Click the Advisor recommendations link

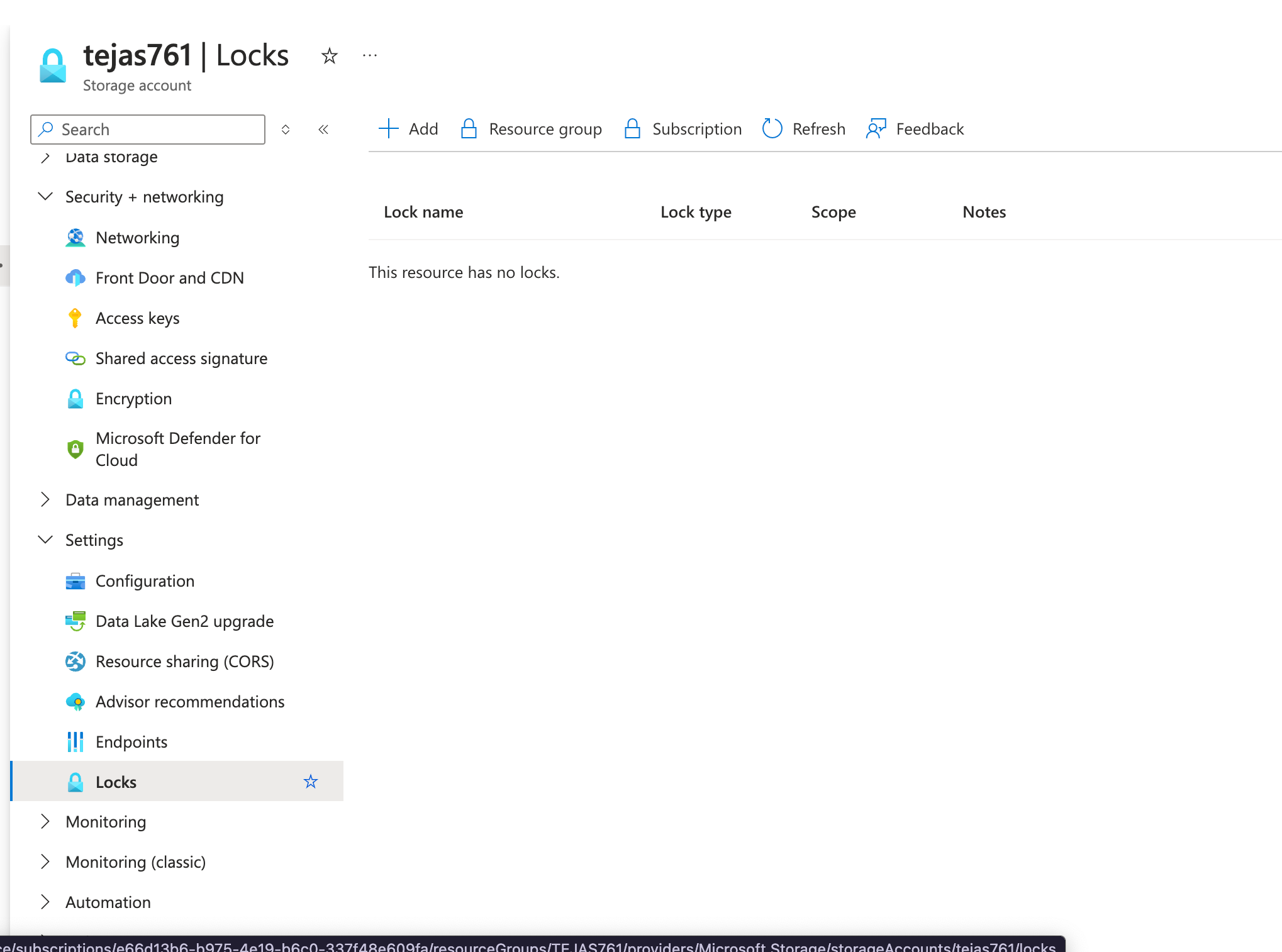[189, 700]
